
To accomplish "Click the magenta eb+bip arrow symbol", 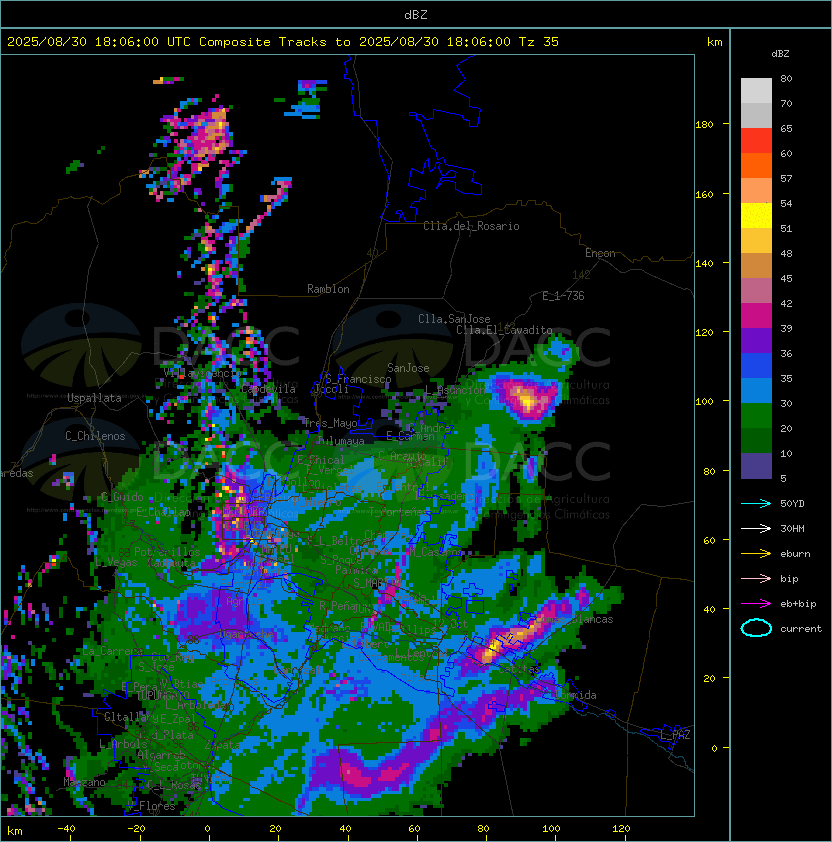I will click(x=756, y=604).
